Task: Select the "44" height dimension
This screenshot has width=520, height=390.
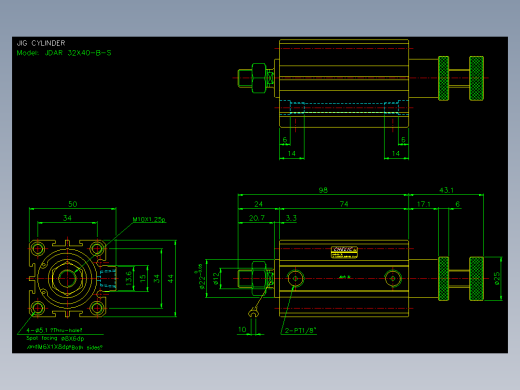Action: pos(170,278)
